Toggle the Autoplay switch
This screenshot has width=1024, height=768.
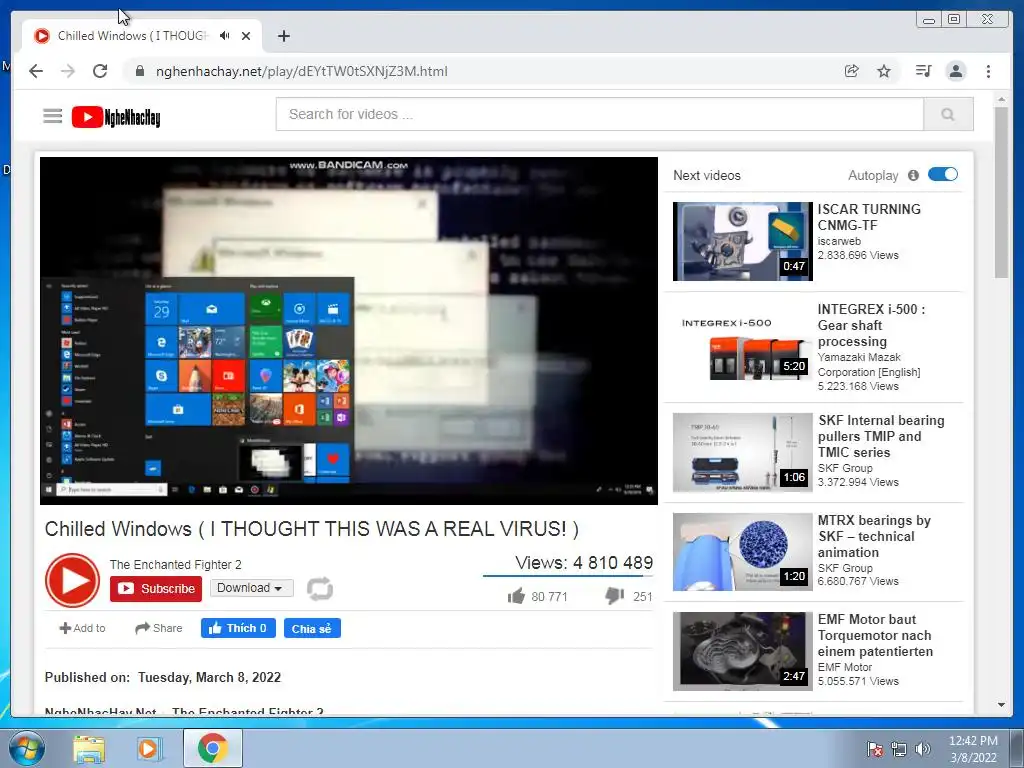coord(942,174)
